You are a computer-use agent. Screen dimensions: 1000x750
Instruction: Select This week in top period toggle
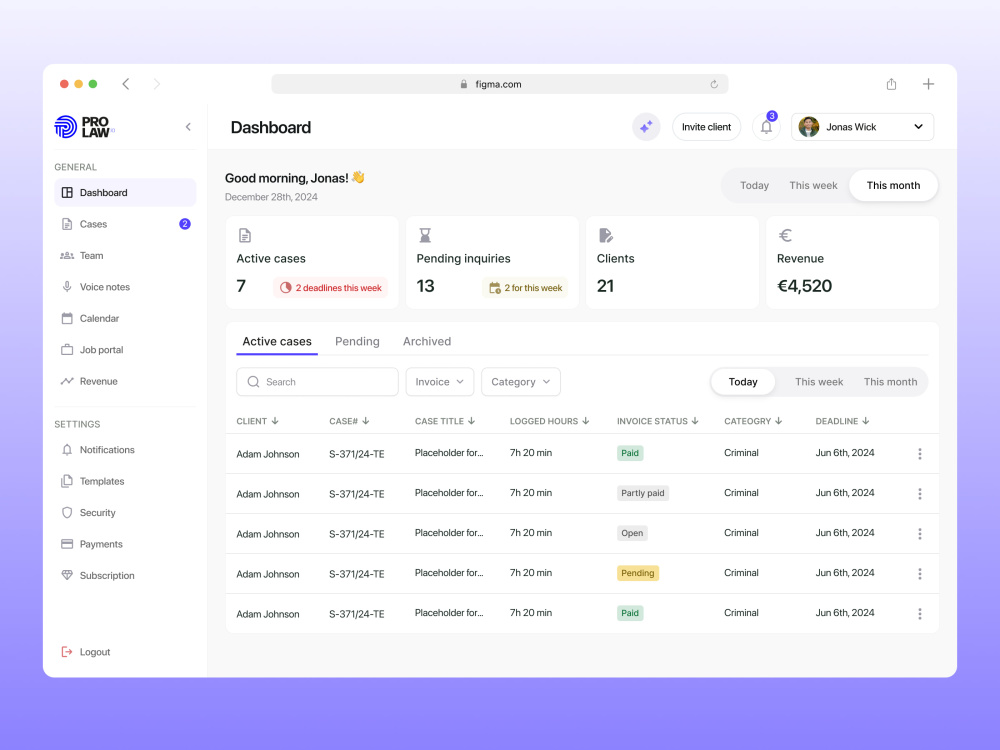coord(813,186)
